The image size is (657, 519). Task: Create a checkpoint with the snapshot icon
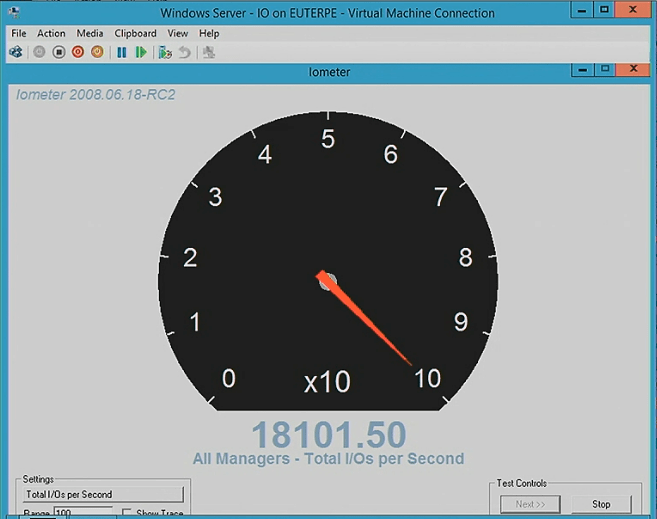[x=165, y=52]
